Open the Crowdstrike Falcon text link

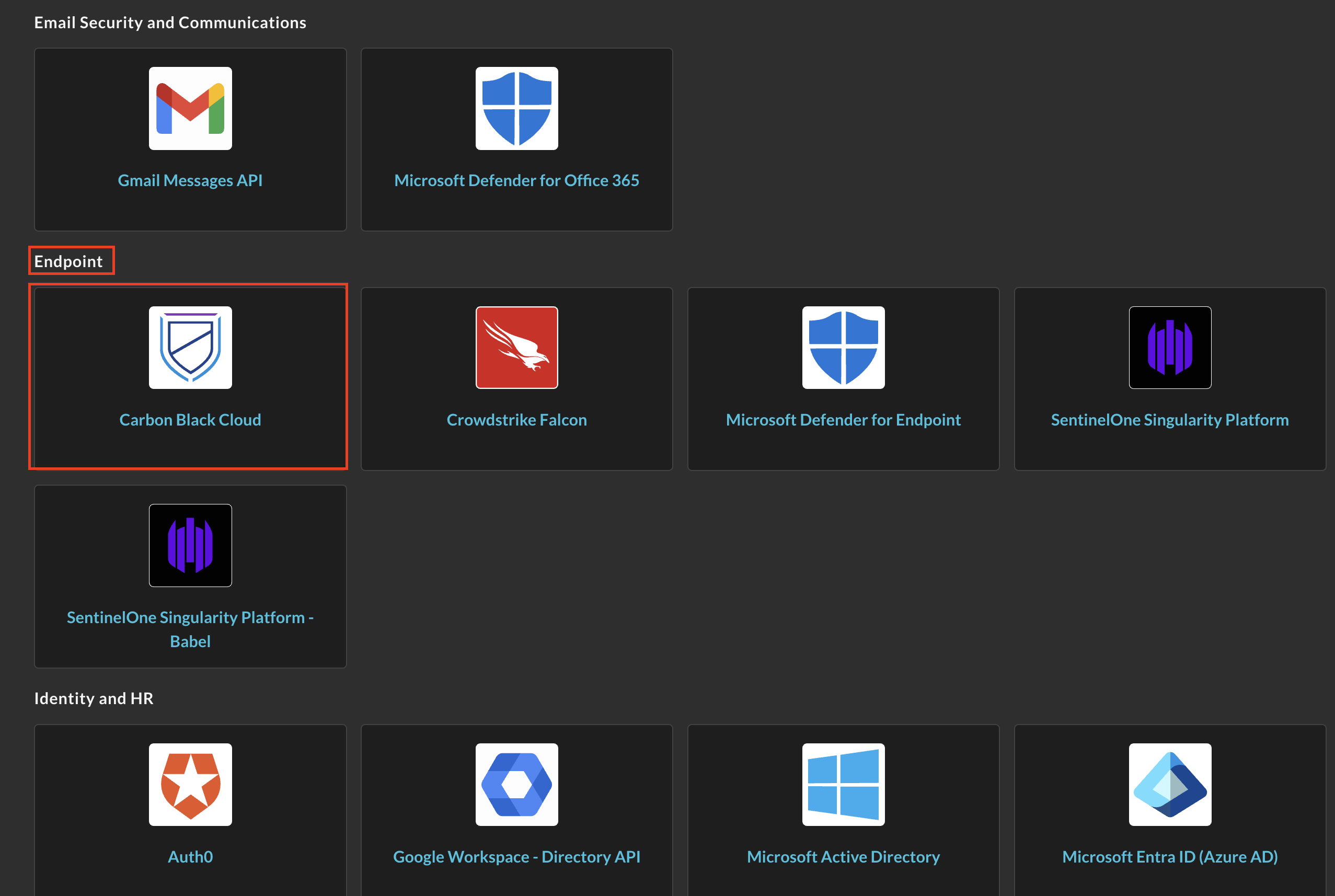pyautogui.click(x=516, y=420)
